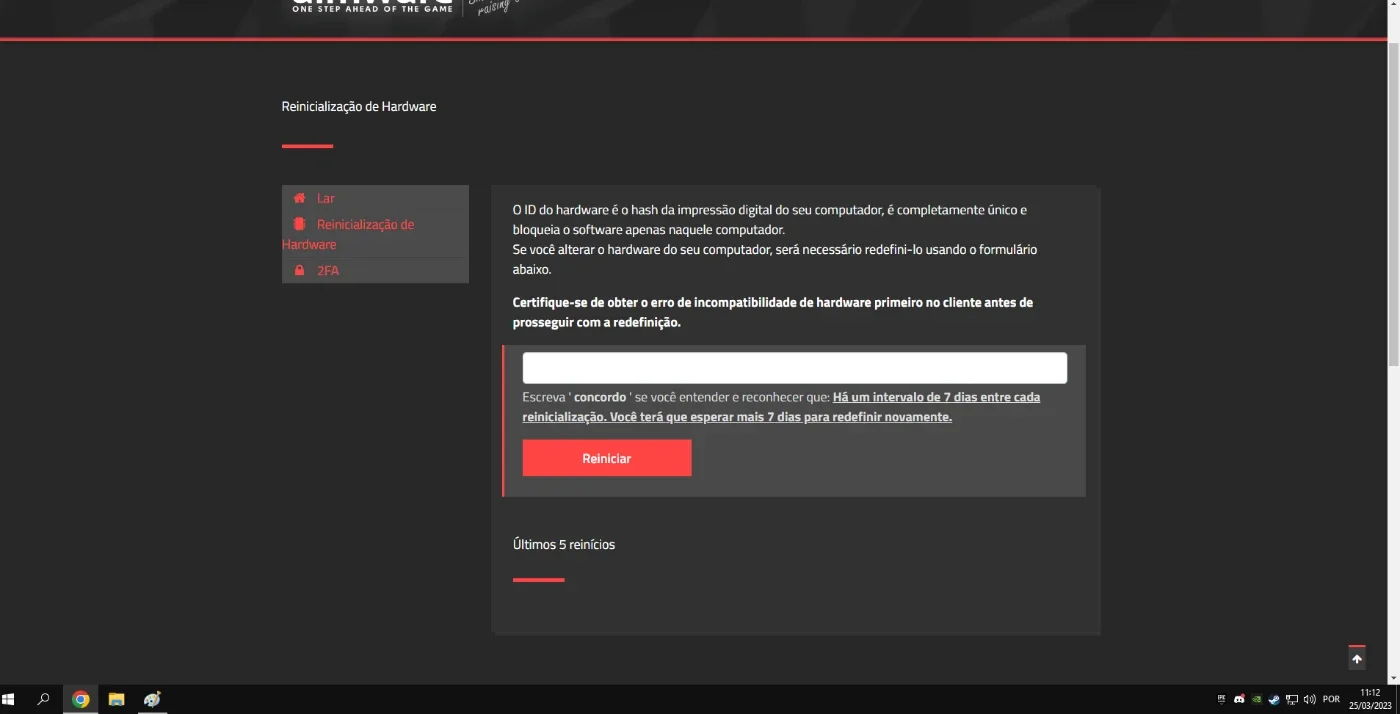1400x714 pixels.
Task: Click the 'O ID do hardware' description text
Action: 775,239
